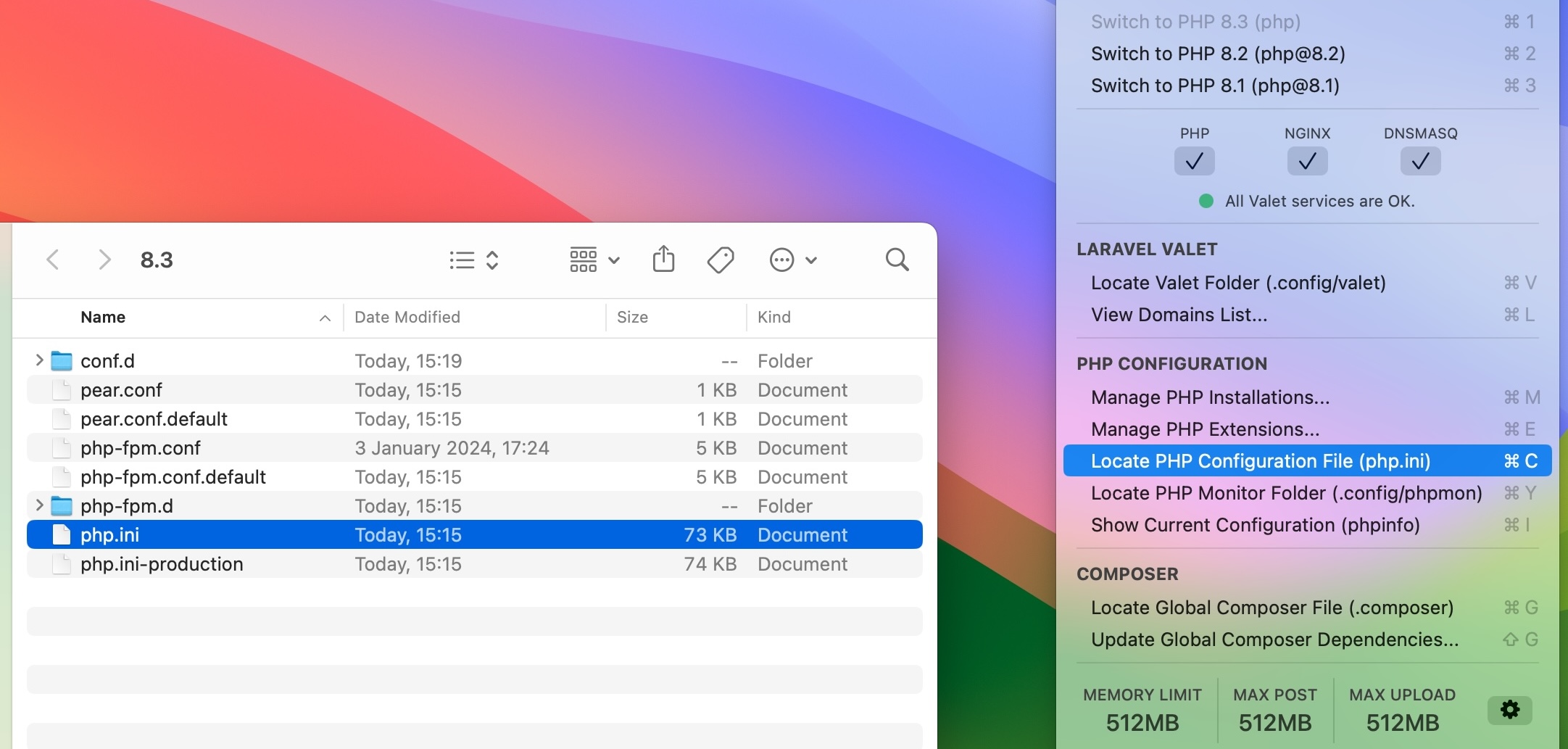Click the Finder search magnifier icon
Screen dimensions: 1568x749
tap(897, 260)
